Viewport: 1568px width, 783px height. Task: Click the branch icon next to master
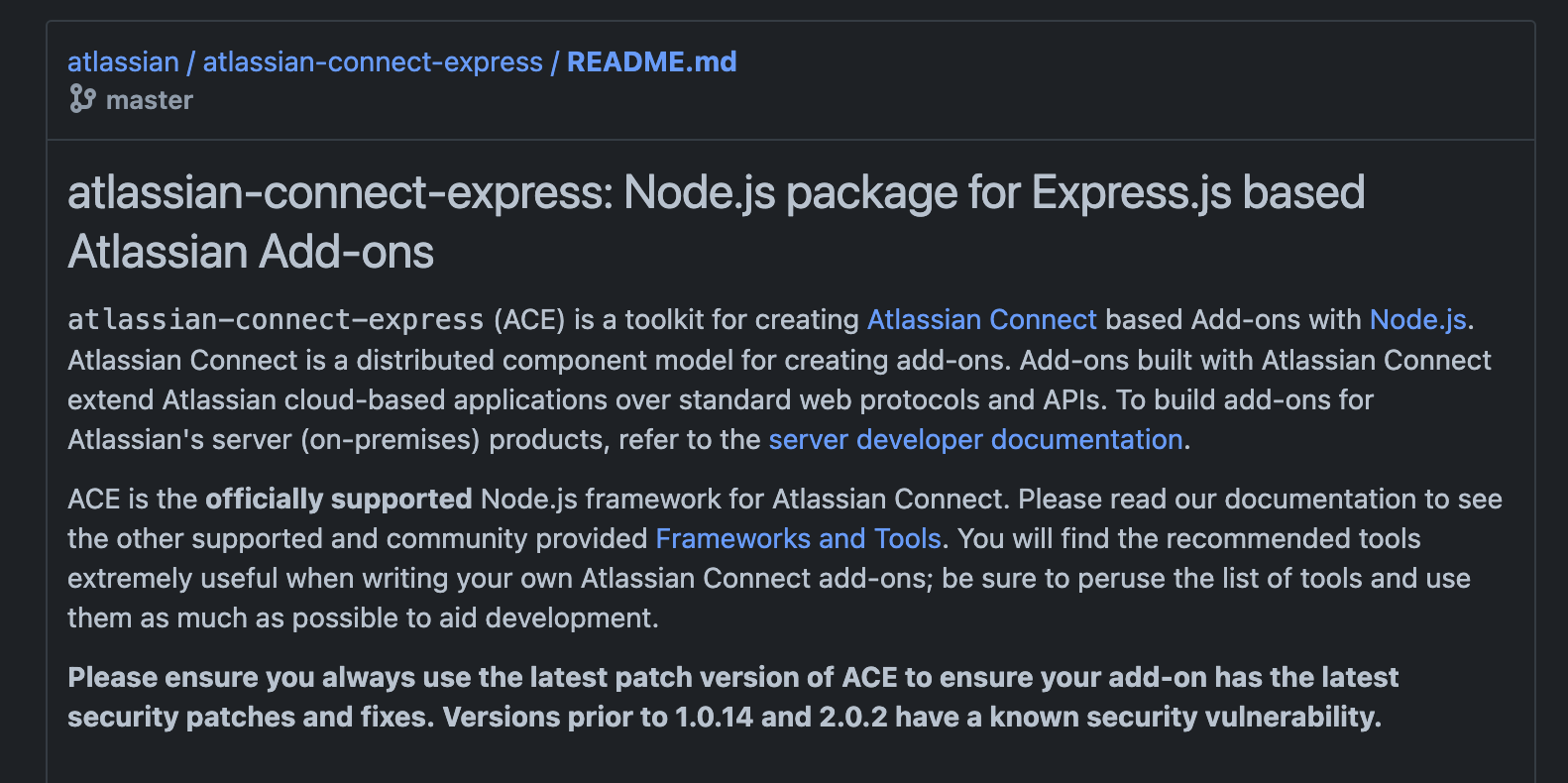(x=82, y=99)
